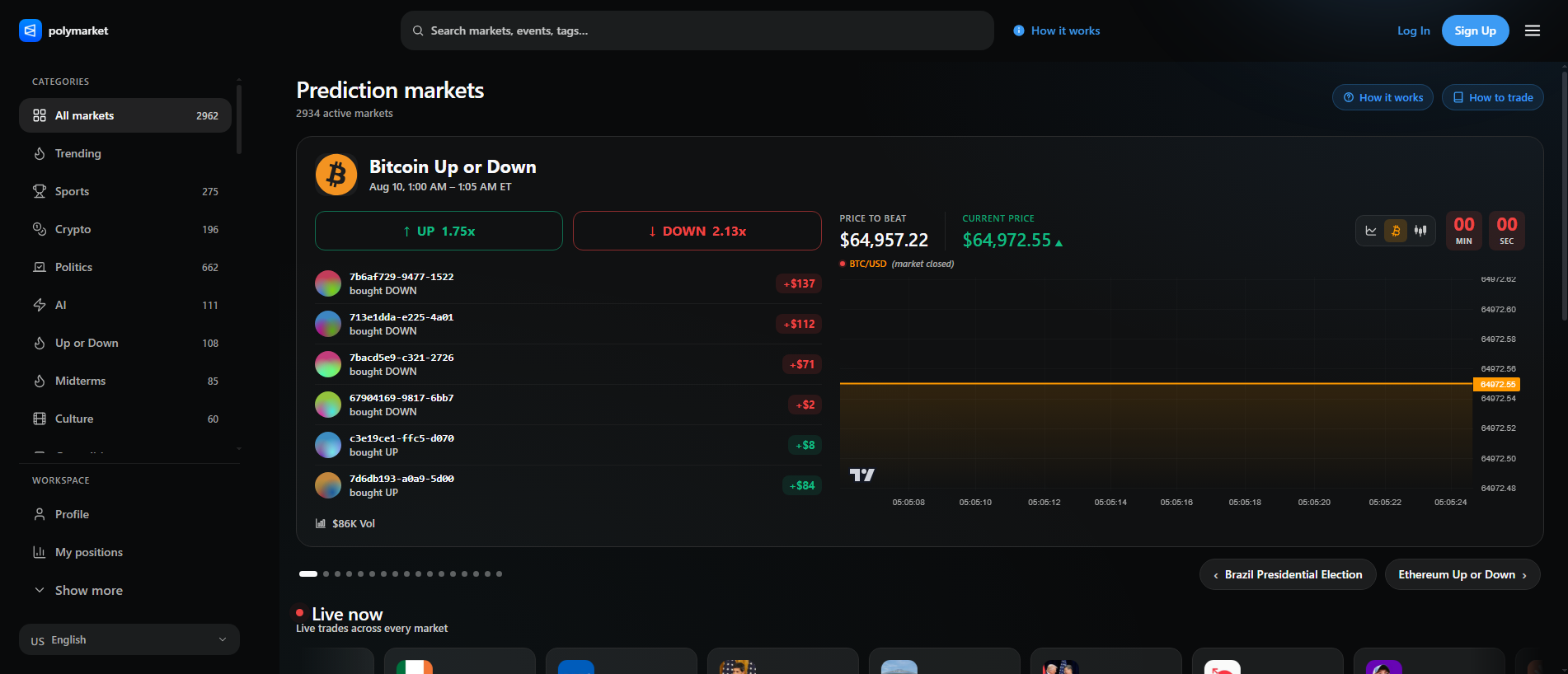Open Midterms category

tap(125, 381)
